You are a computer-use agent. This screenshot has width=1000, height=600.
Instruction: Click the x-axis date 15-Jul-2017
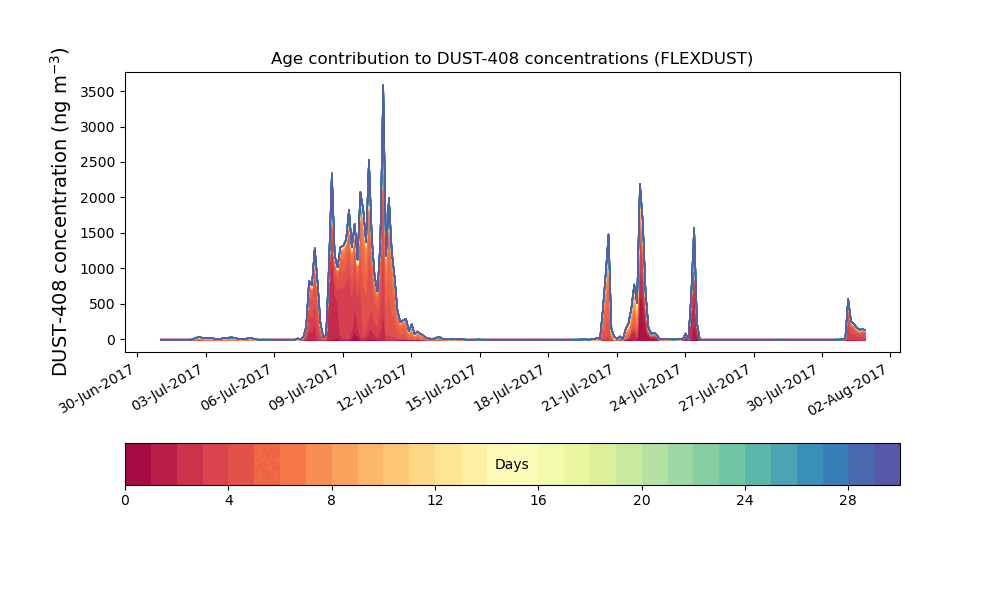(441, 388)
